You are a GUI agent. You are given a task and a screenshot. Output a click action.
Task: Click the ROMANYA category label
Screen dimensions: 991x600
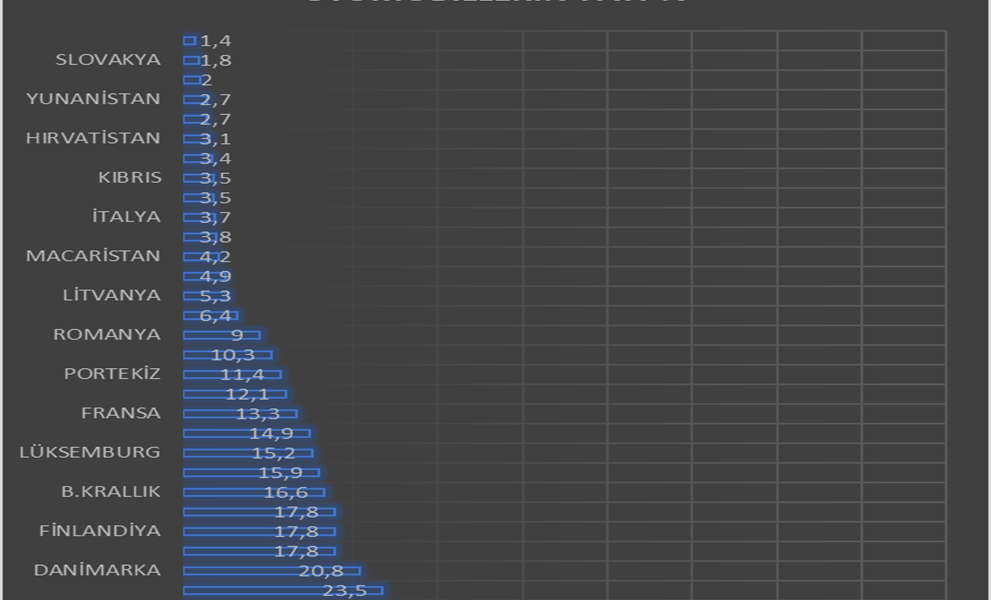pyautogui.click(x=107, y=335)
